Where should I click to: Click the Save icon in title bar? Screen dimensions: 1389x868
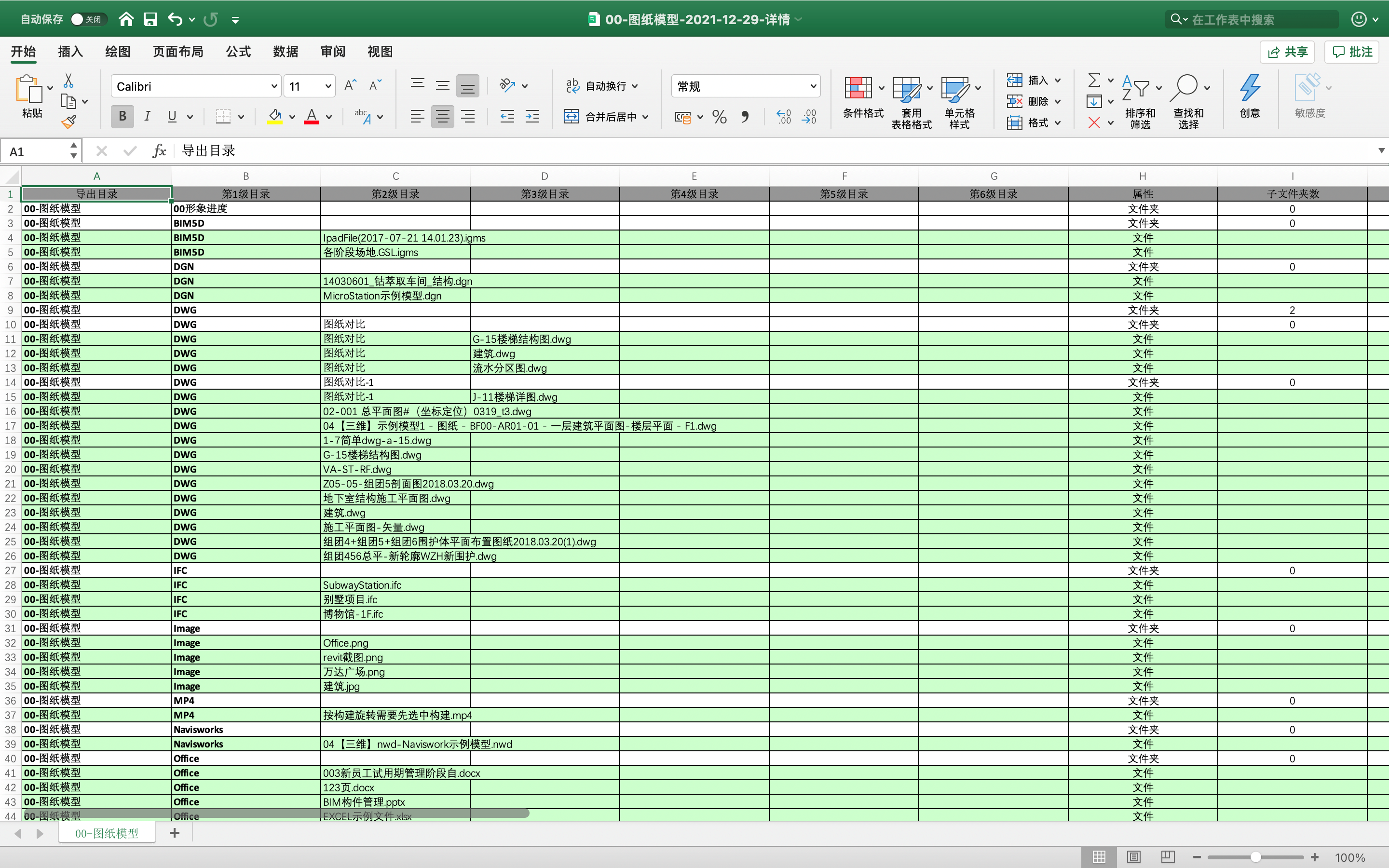click(x=150, y=19)
